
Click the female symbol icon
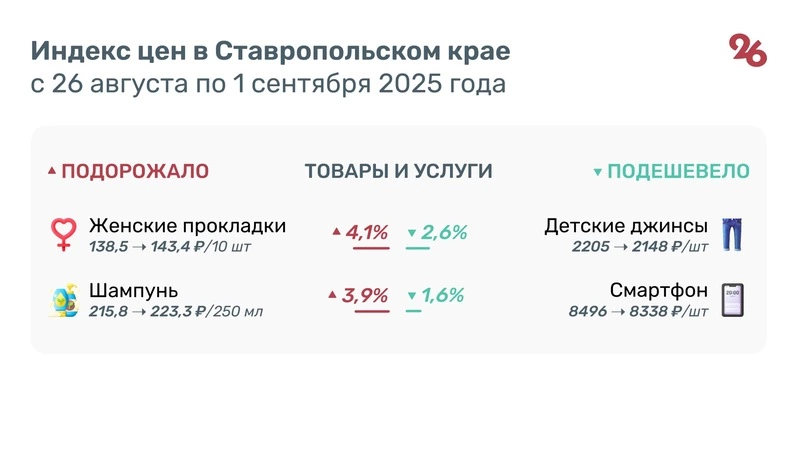[x=64, y=234]
